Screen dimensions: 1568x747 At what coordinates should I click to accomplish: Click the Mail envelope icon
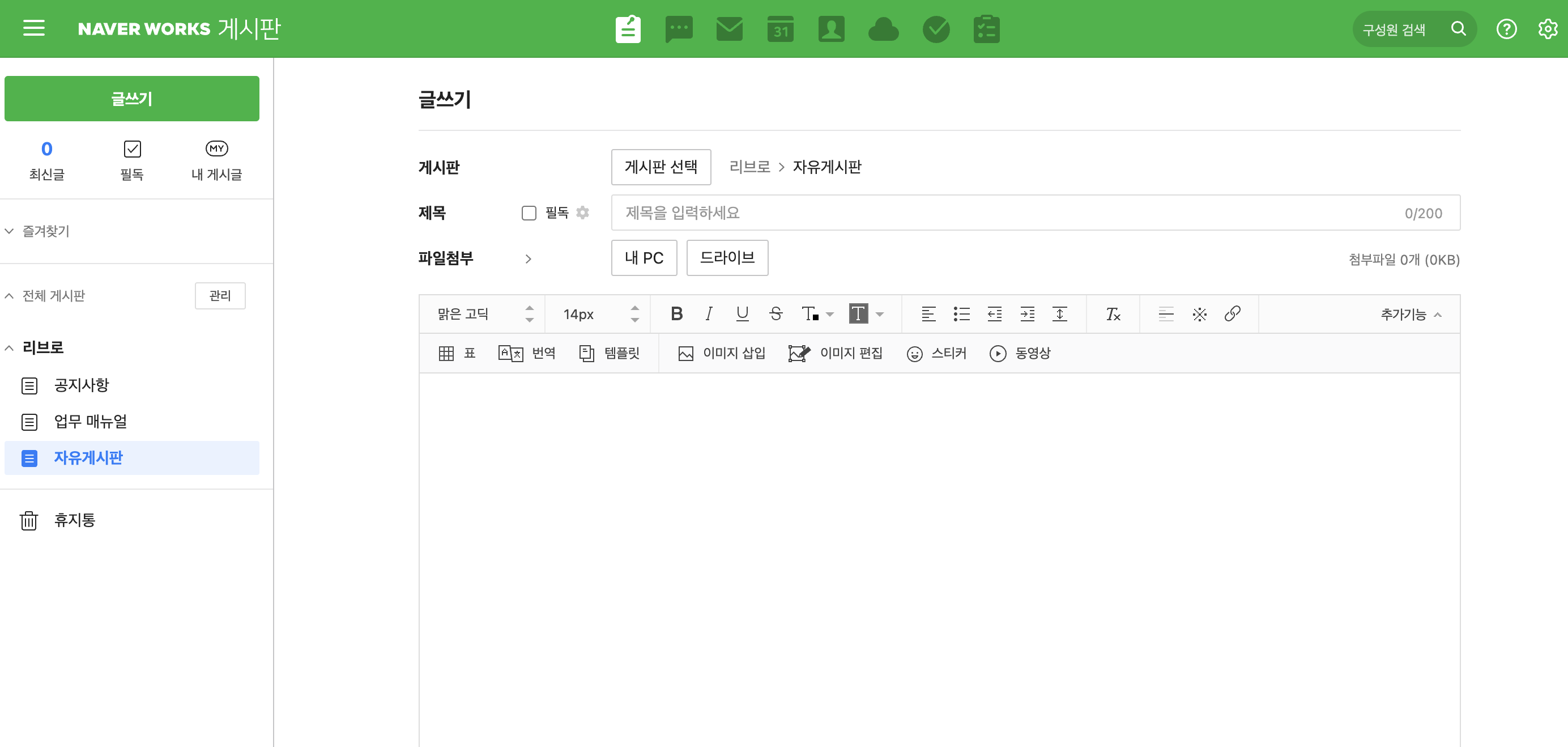[729, 28]
